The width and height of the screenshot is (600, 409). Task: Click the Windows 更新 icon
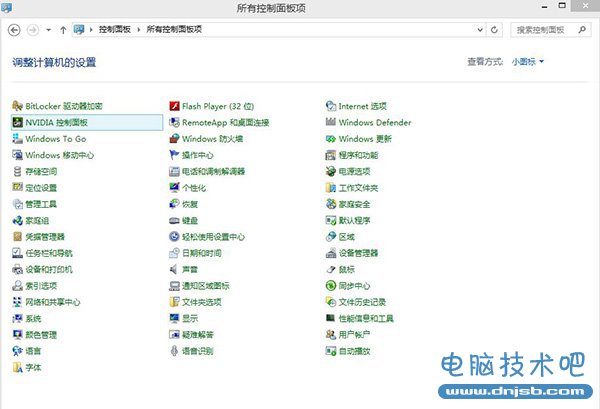click(x=331, y=139)
